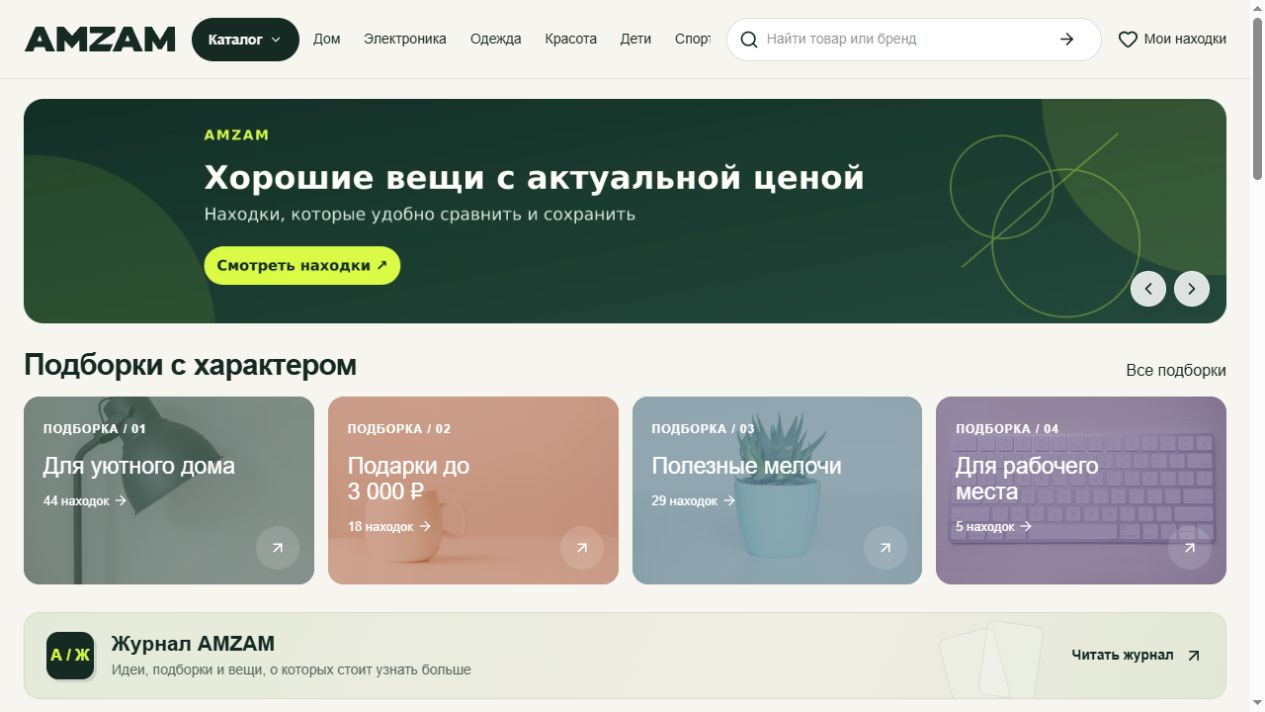Click Подборки с характером heading
Screen dimensions: 1265x712
tap(190, 366)
